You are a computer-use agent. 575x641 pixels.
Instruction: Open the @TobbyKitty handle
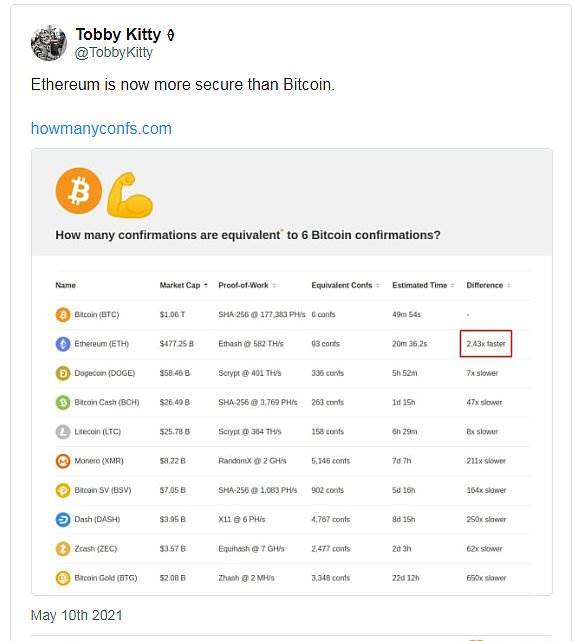(114, 53)
